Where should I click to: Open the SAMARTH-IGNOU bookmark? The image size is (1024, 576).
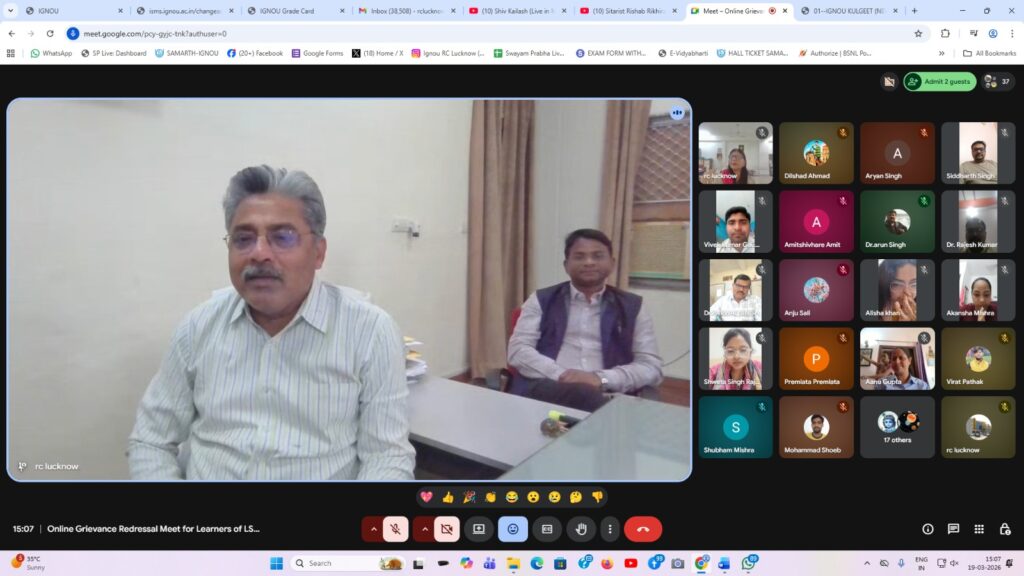186,53
